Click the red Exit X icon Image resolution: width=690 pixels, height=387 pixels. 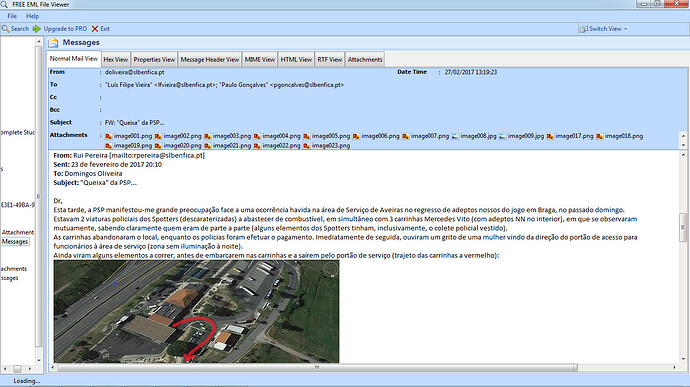pos(95,29)
